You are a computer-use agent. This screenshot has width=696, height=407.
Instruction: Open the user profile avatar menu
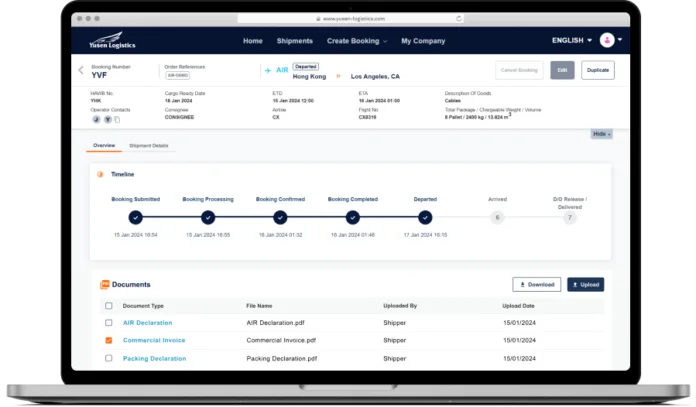607,41
